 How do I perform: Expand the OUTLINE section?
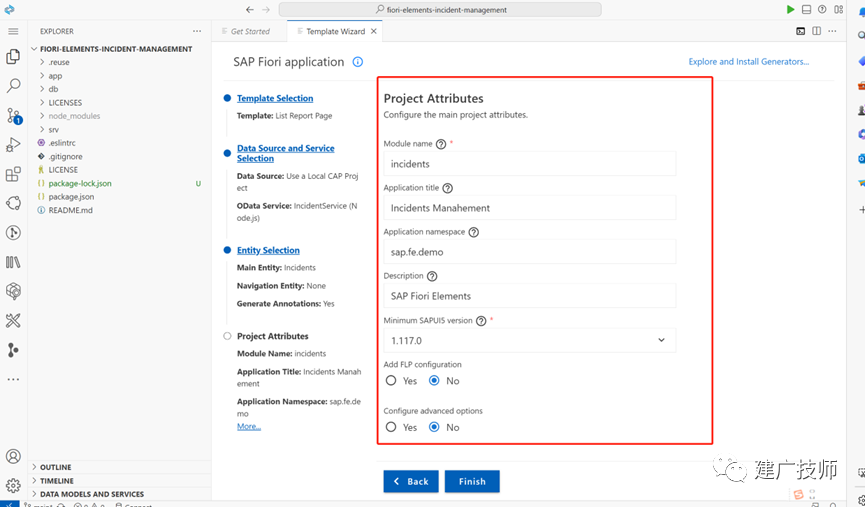[120, 467]
